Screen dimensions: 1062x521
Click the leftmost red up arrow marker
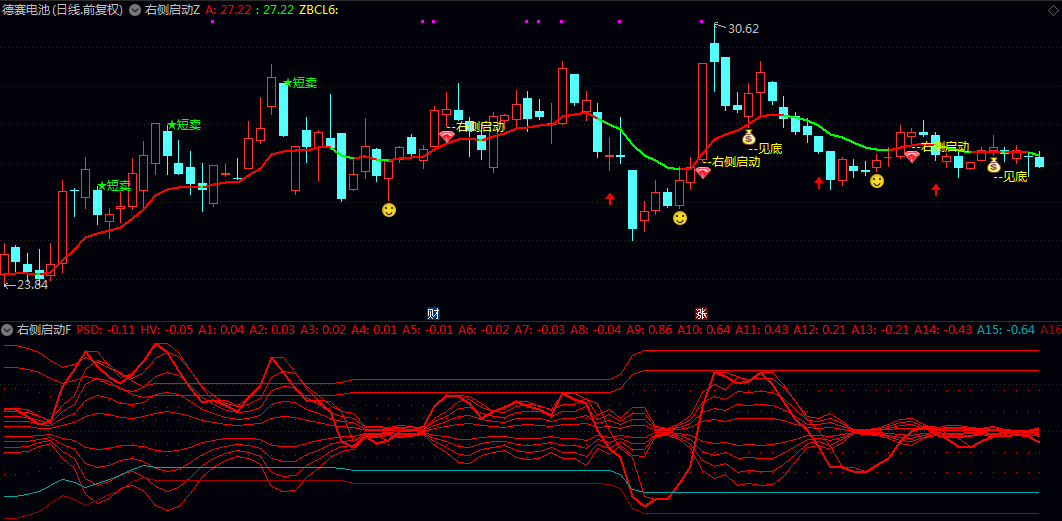point(610,198)
